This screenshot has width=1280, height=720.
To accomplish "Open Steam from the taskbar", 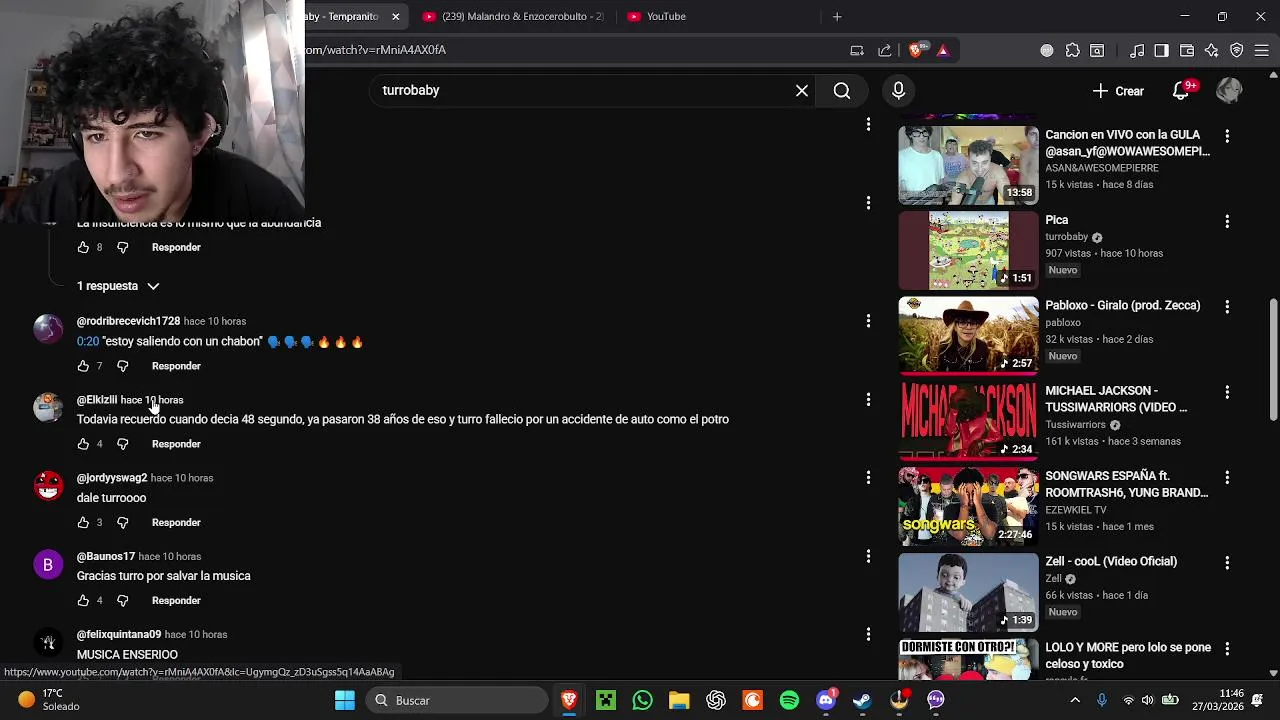I will [x=862, y=701].
